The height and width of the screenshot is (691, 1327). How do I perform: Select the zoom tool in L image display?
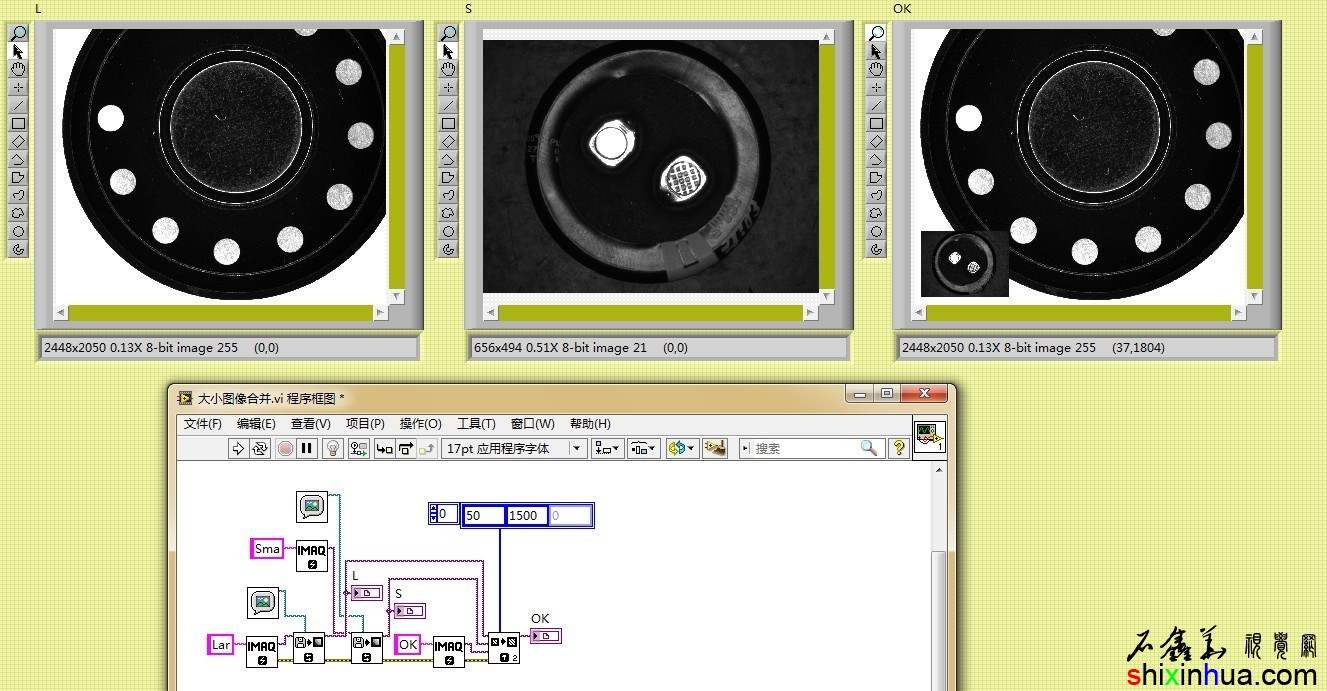(18, 33)
